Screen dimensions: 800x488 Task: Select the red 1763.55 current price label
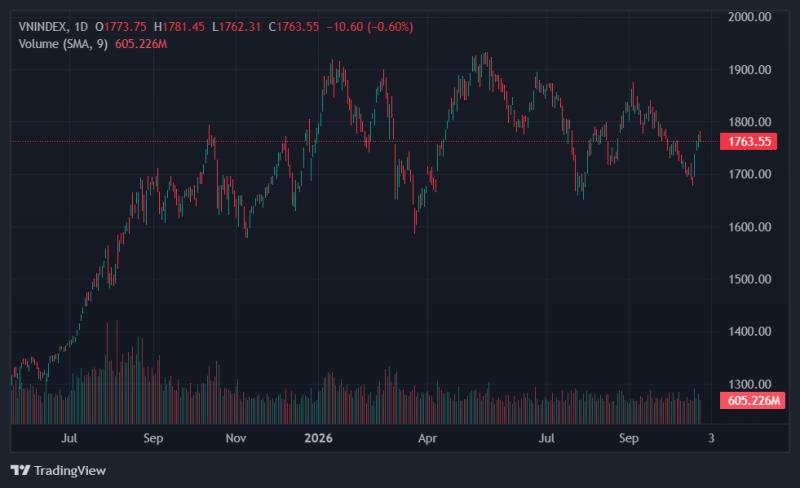748,141
